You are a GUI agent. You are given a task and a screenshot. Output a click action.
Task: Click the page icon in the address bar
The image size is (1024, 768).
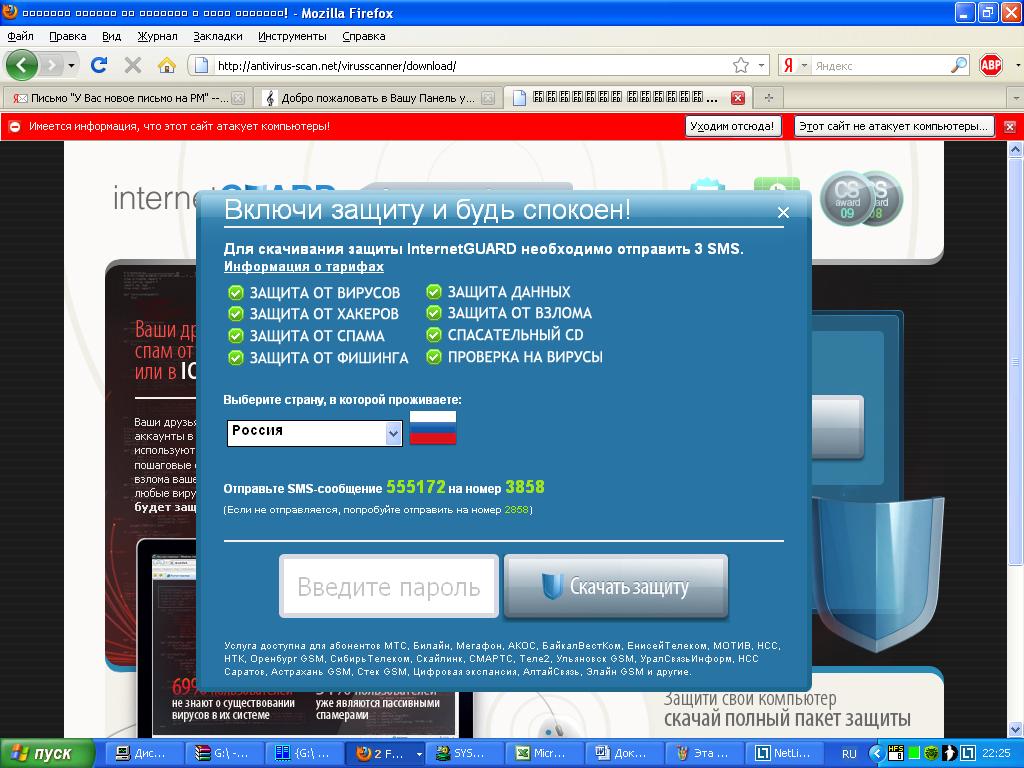point(202,65)
